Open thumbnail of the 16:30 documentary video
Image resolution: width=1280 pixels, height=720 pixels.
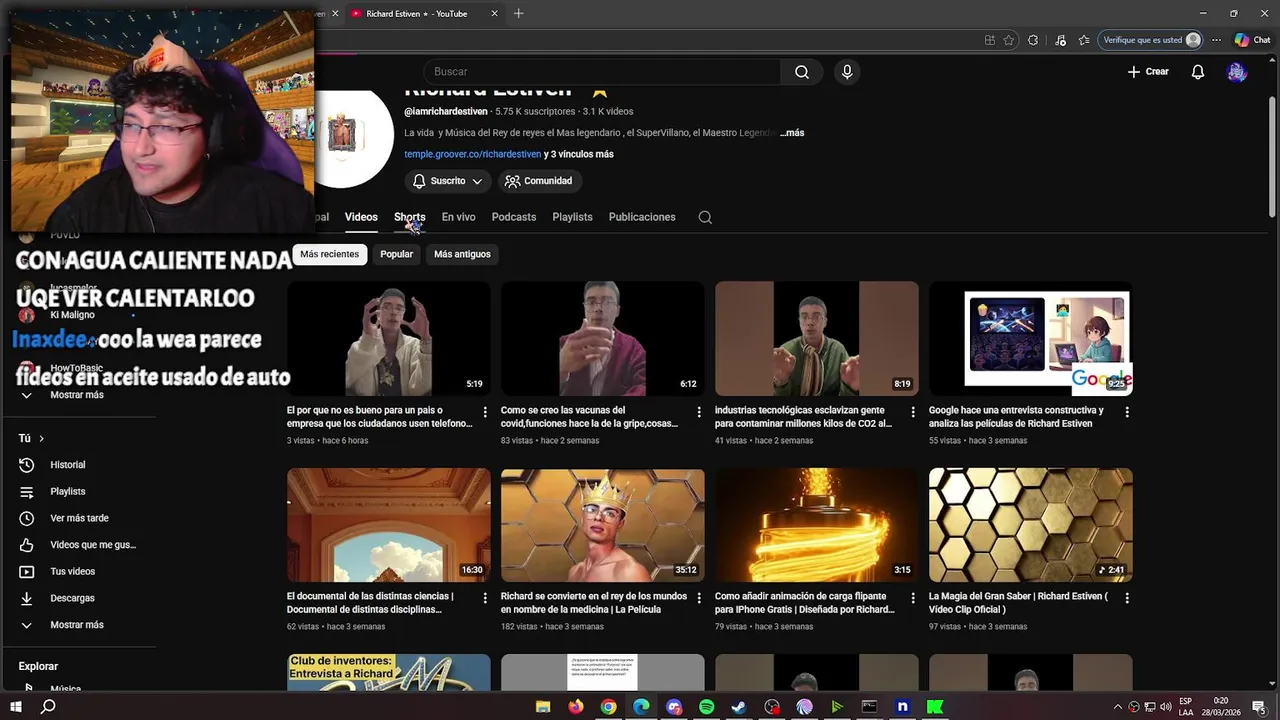(388, 525)
